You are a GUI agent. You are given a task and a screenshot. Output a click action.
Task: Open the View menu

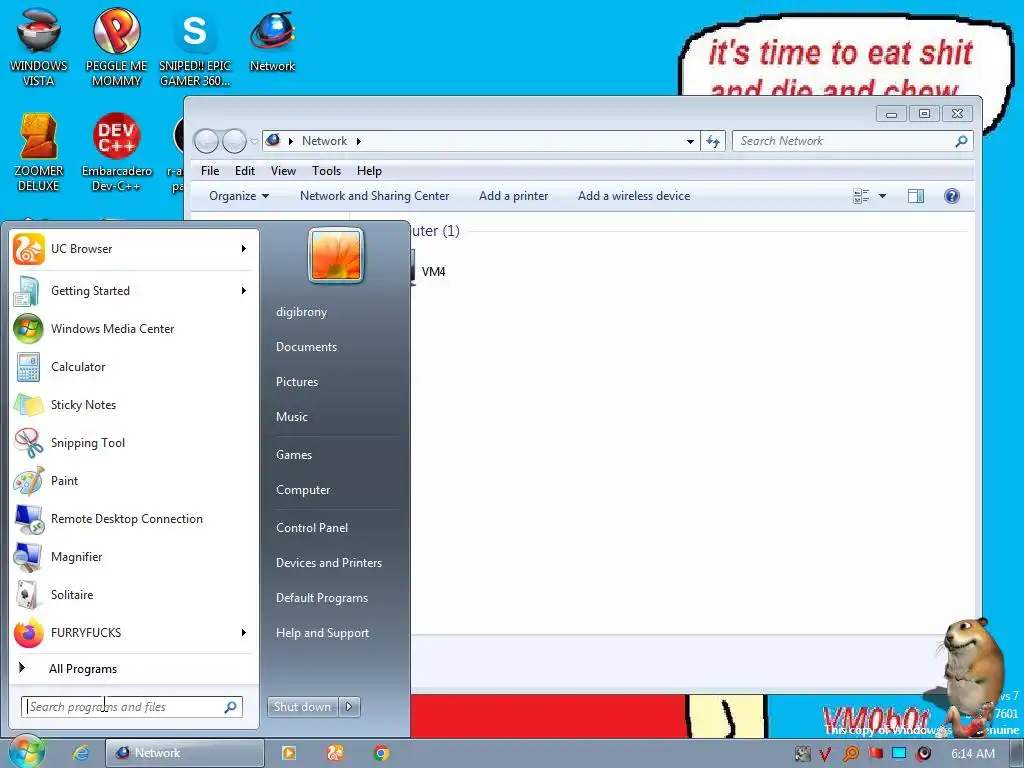283,171
